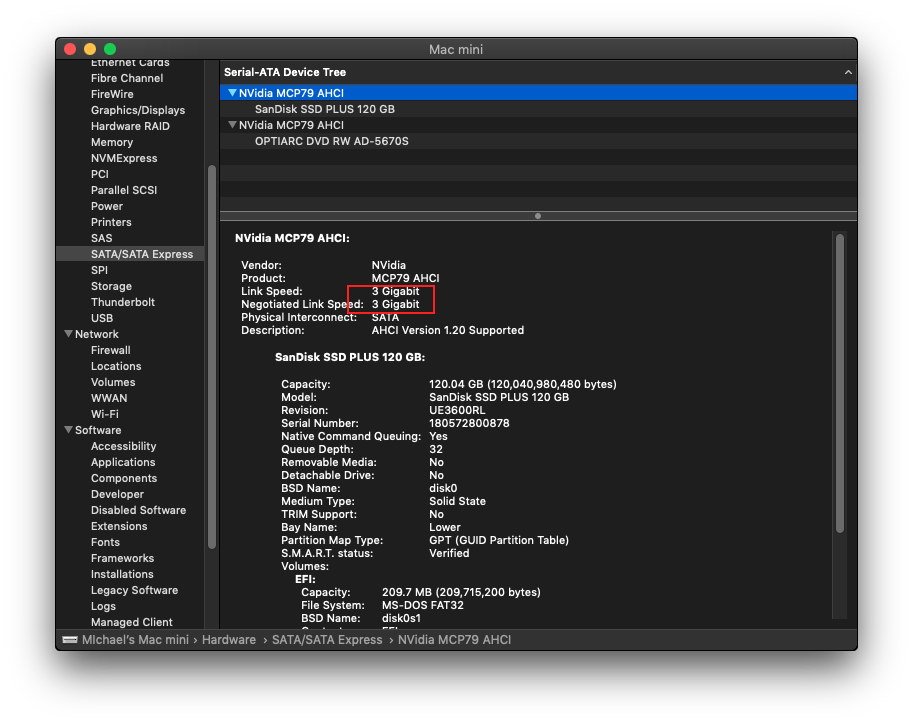Open FireWire in the sidebar

(x=112, y=94)
